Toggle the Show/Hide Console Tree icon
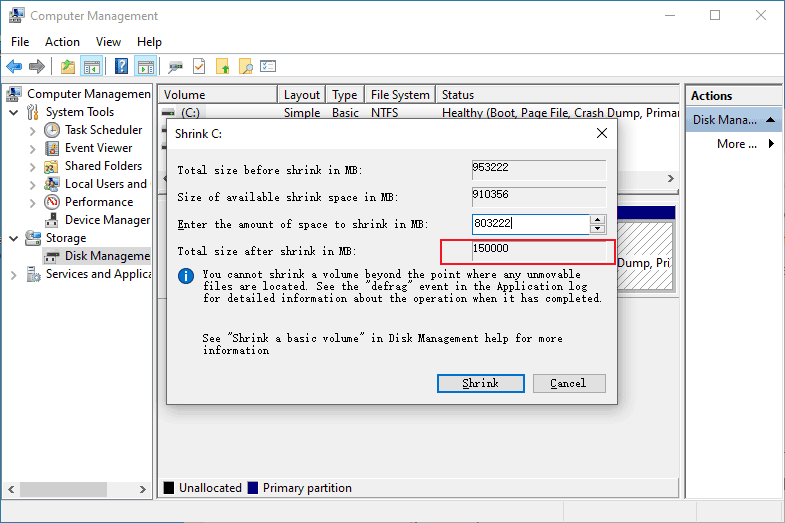The height and width of the screenshot is (523, 785). [92, 66]
